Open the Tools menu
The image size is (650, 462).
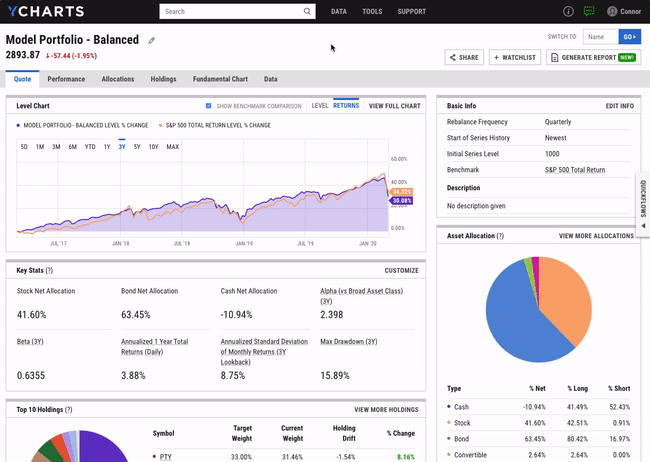click(x=372, y=12)
